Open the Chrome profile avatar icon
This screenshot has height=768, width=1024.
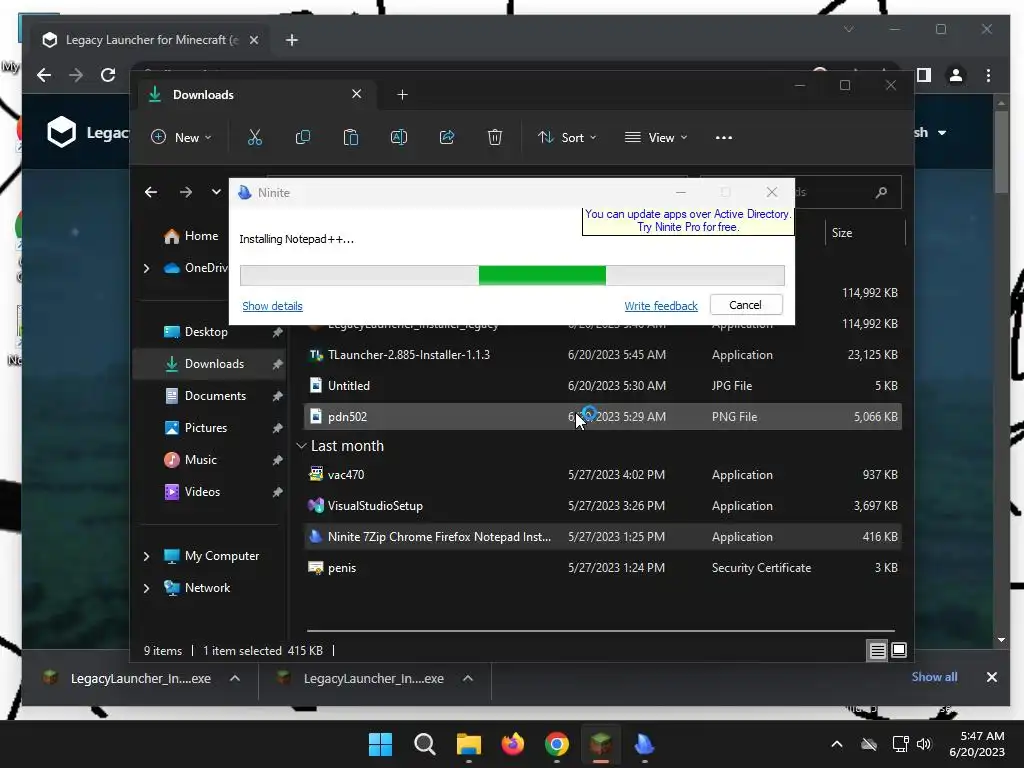[955, 75]
